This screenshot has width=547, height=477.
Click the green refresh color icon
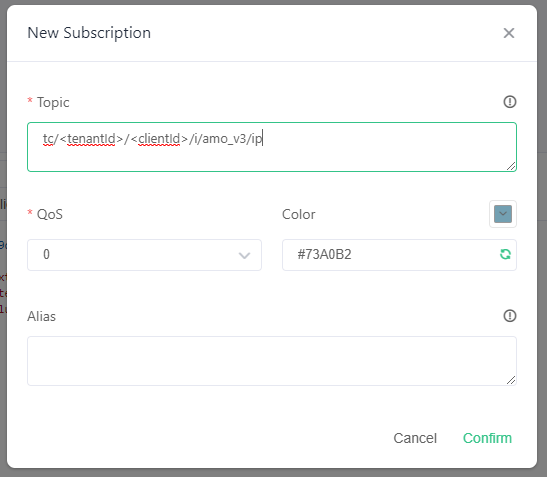(x=505, y=254)
